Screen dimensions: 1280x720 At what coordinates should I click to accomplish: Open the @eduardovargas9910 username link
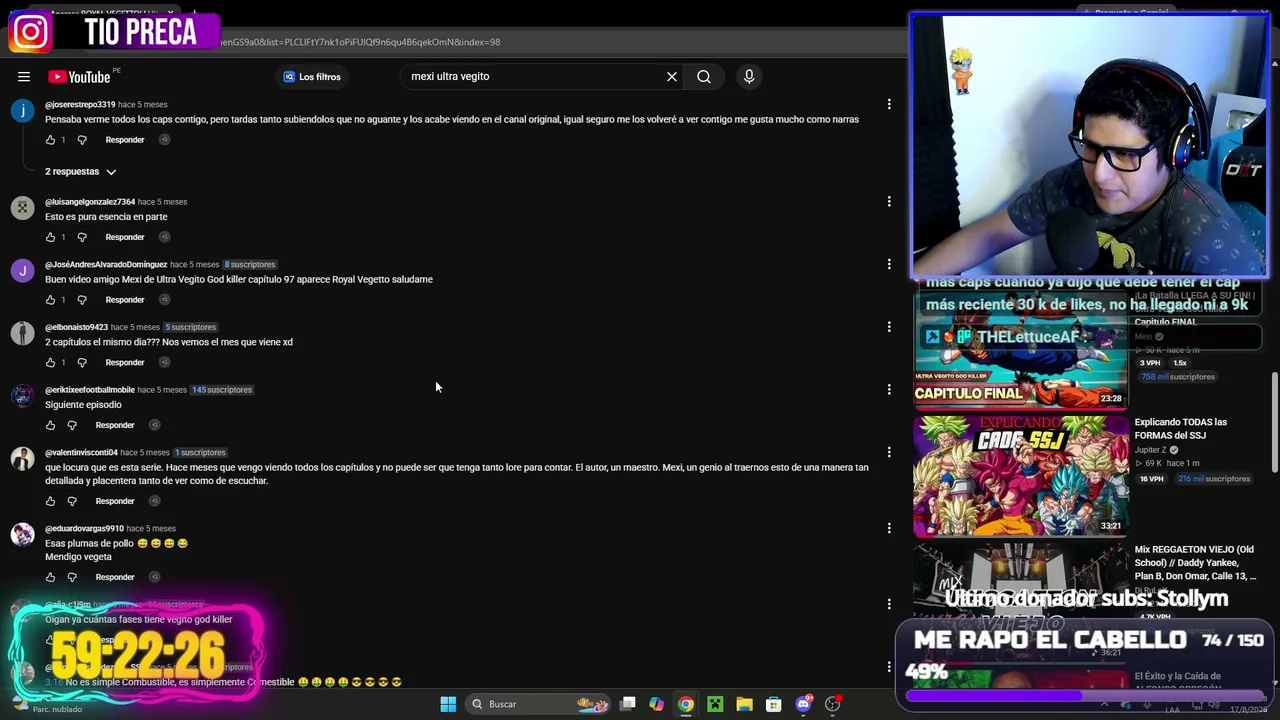pos(84,529)
